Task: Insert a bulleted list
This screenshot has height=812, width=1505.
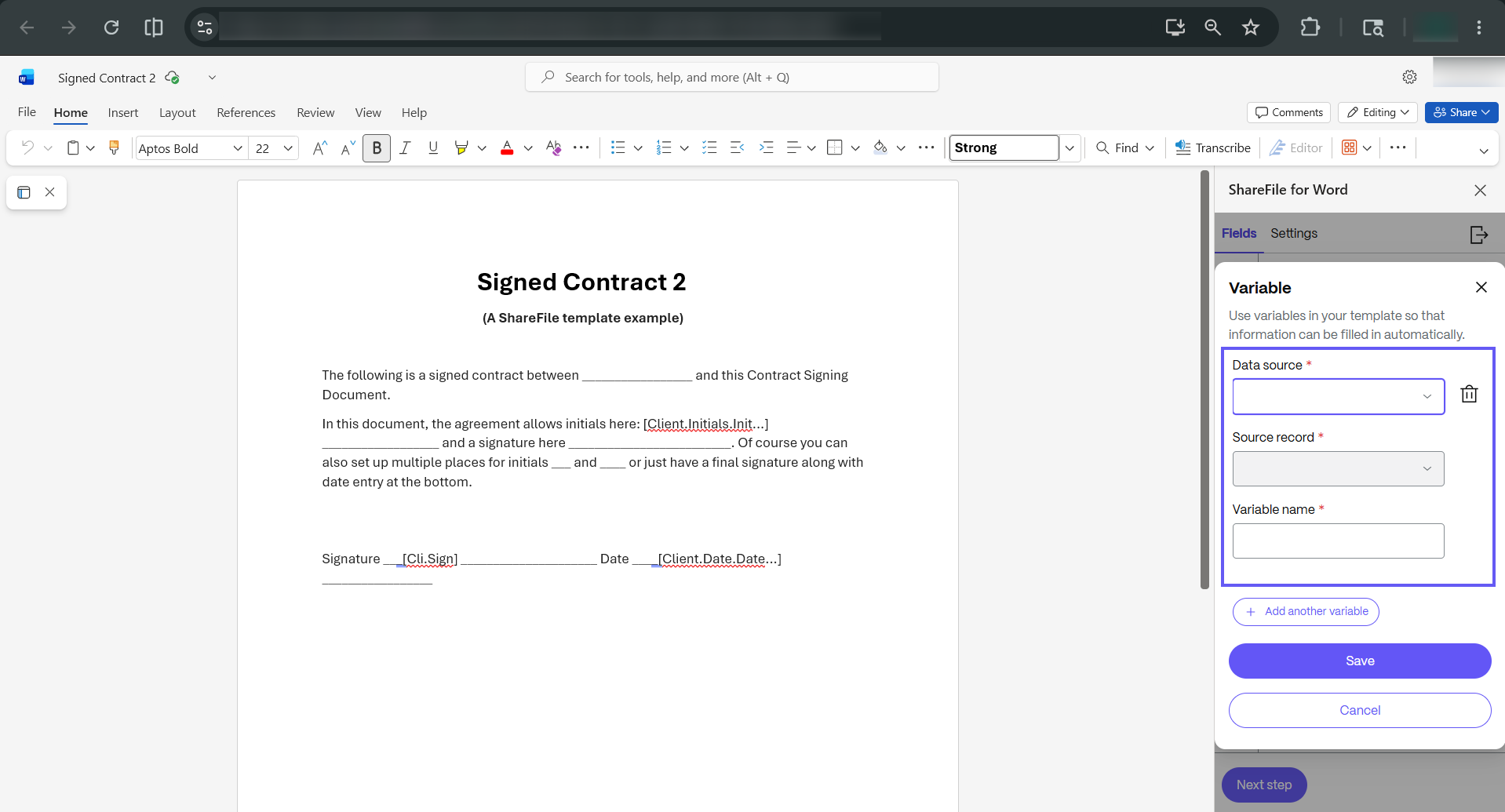Action: tap(618, 147)
